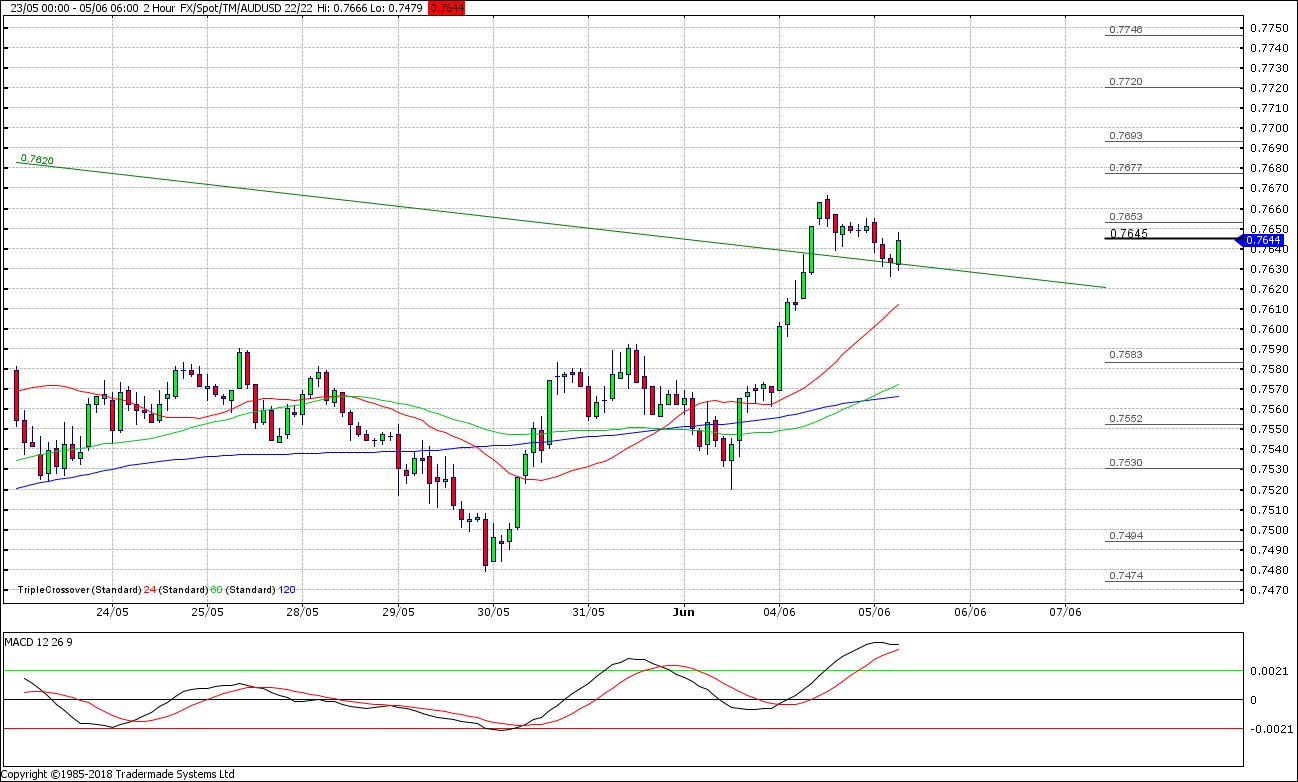The image size is (1298, 782).
Task: Click the green 60 moving average period
Action: pos(216,590)
